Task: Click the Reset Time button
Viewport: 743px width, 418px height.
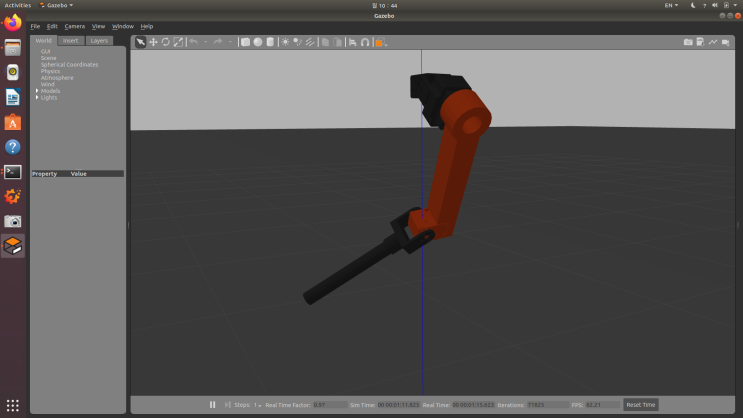Action: pyautogui.click(x=641, y=405)
